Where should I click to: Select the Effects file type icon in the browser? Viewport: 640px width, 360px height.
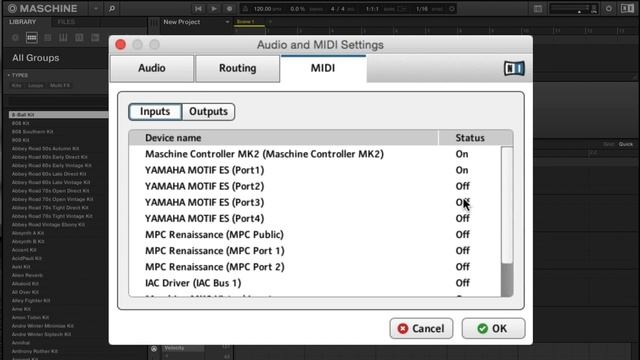point(79,38)
